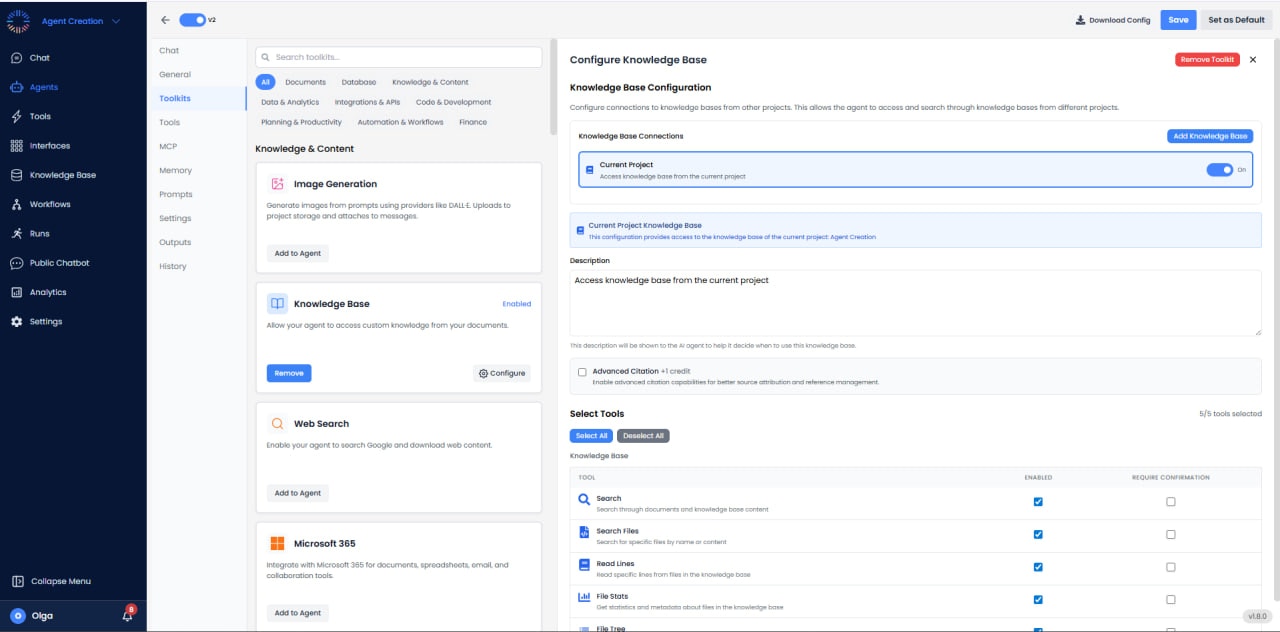
Task: Click in the toolkit search field
Action: click(x=398, y=57)
